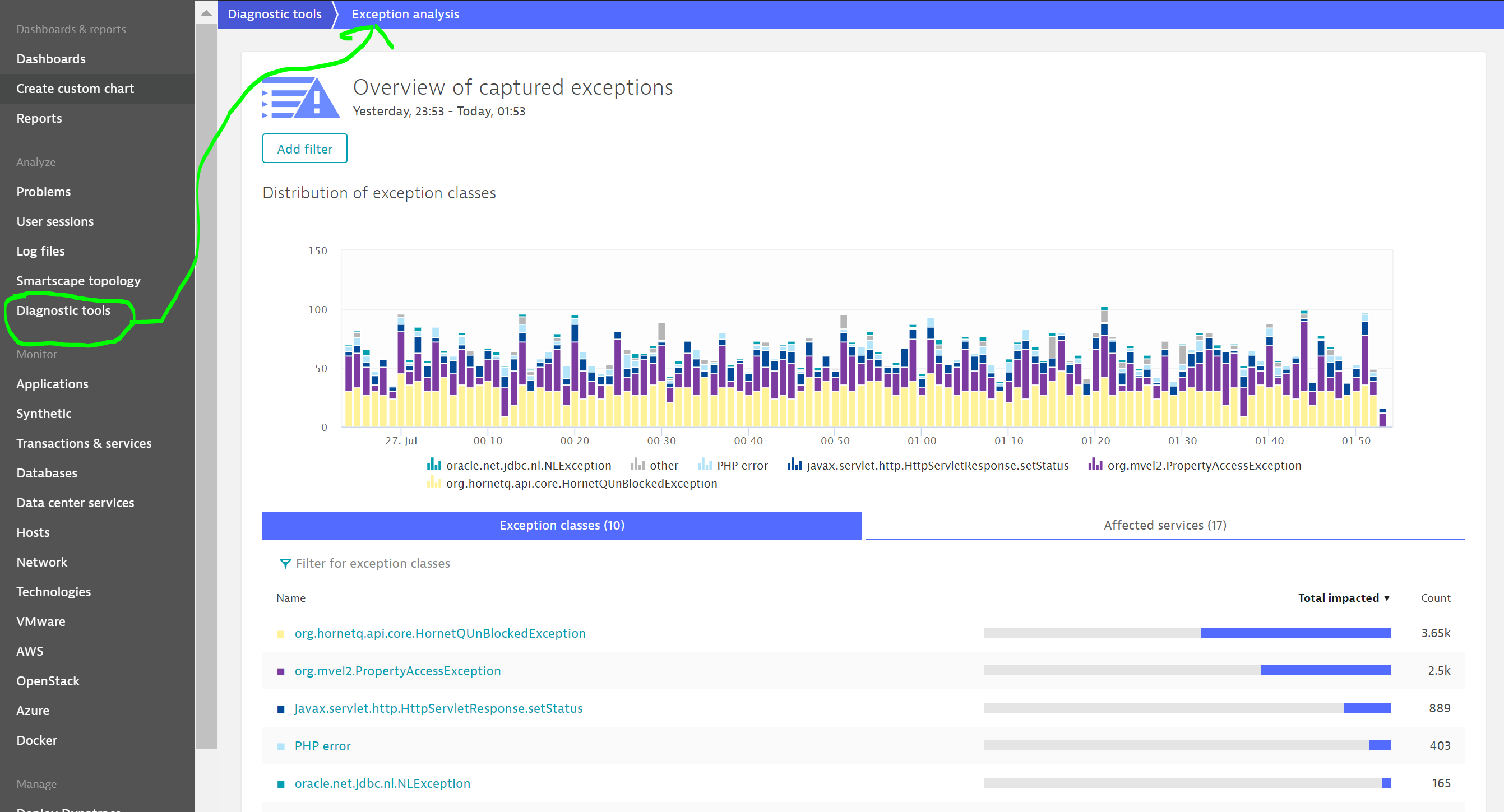Screen dimensions: 1504x812
Task: Toggle PHP error legend series icon
Action: click(x=705, y=465)
